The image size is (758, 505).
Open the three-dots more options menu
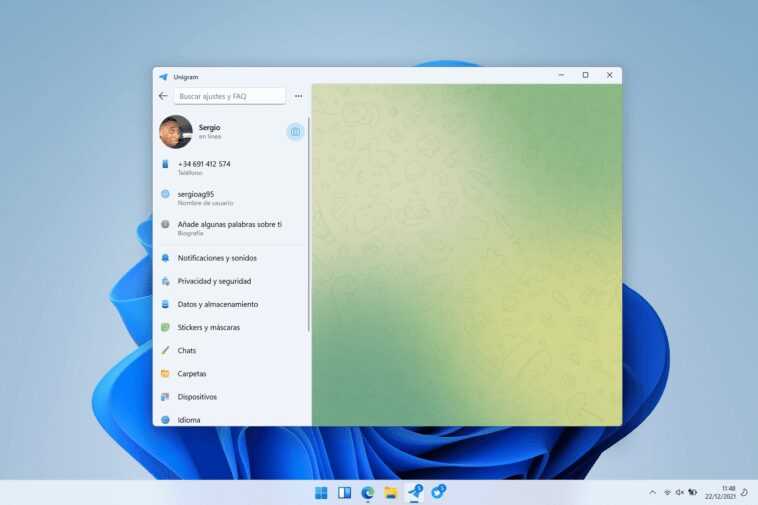298,96
